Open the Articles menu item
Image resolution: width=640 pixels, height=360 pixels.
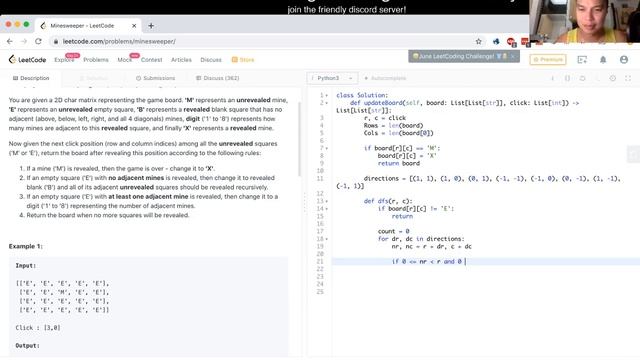point(181,60)
